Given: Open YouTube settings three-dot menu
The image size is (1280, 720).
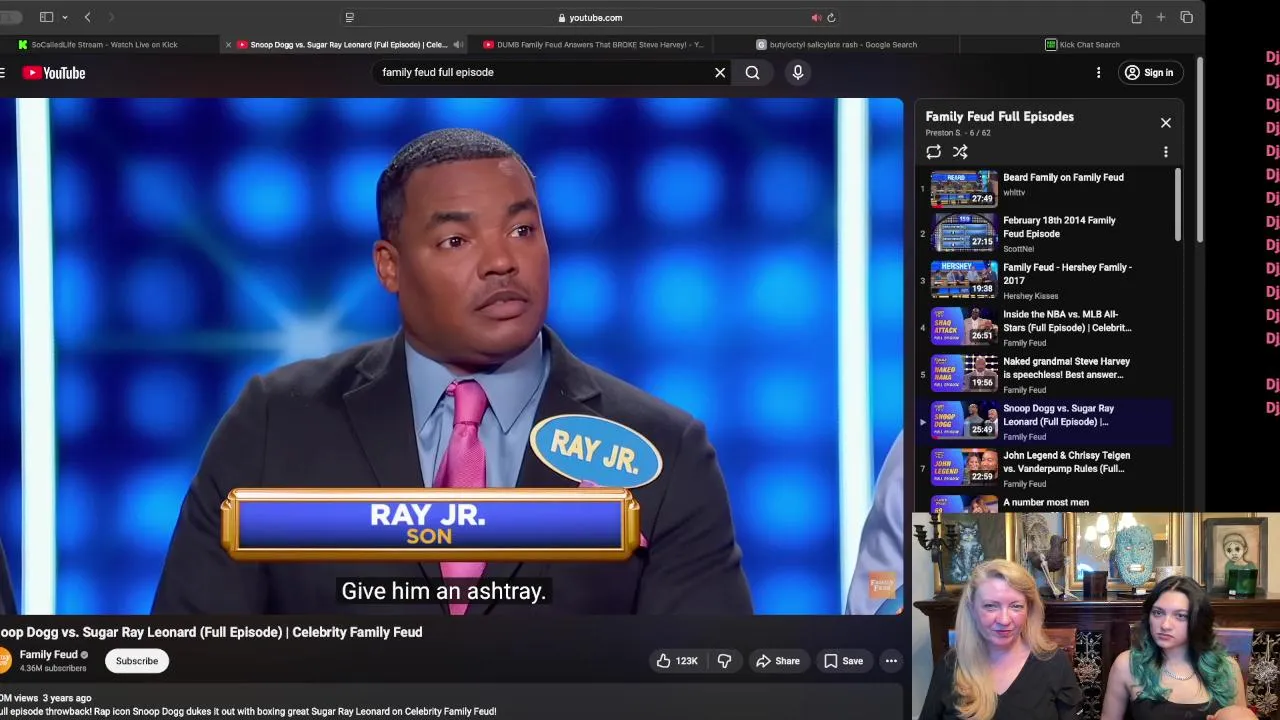Looking at the screenshot, I should 1098,72.
